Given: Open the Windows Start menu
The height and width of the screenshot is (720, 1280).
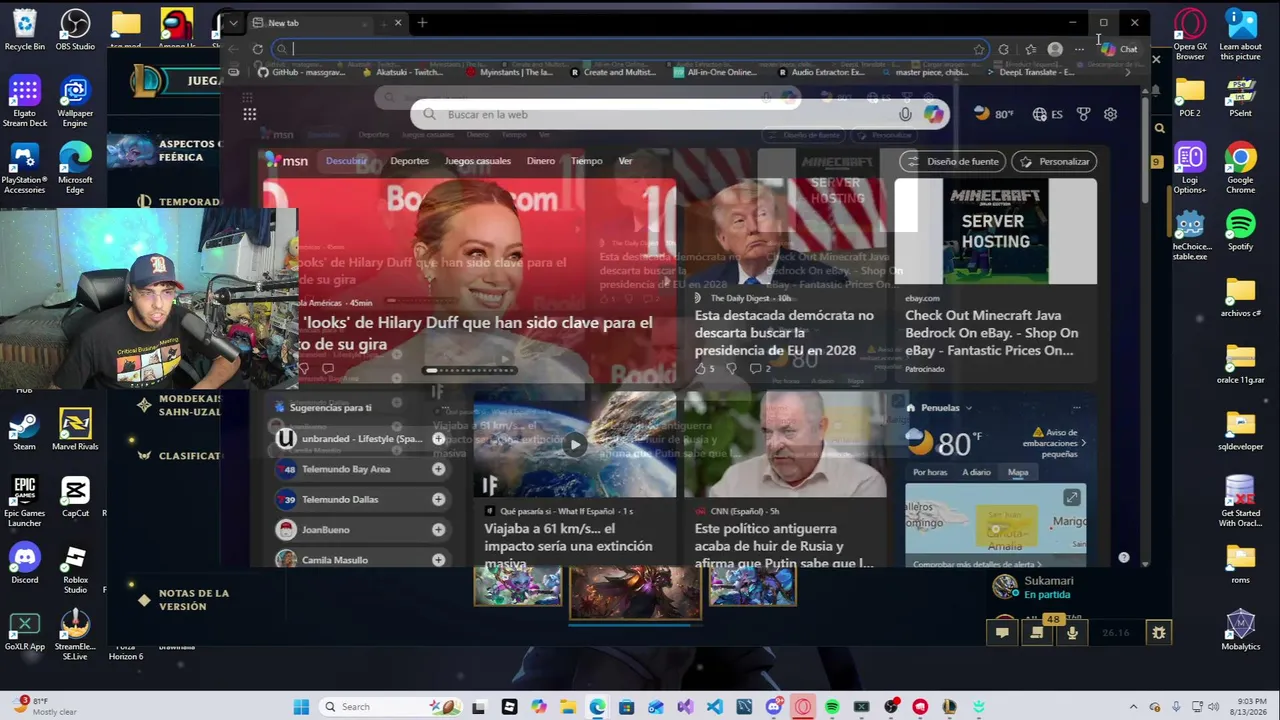Looking at the screenshot, I should 301,707.
